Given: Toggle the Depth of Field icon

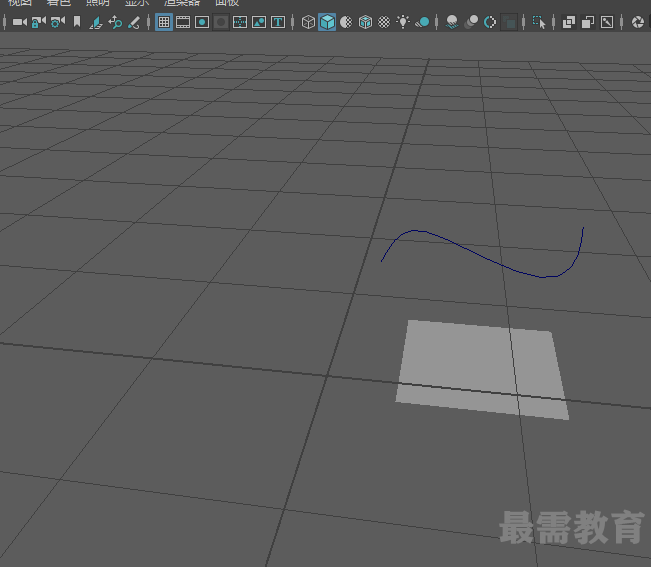Looking at the screenshot, I should tap(509, 22).
